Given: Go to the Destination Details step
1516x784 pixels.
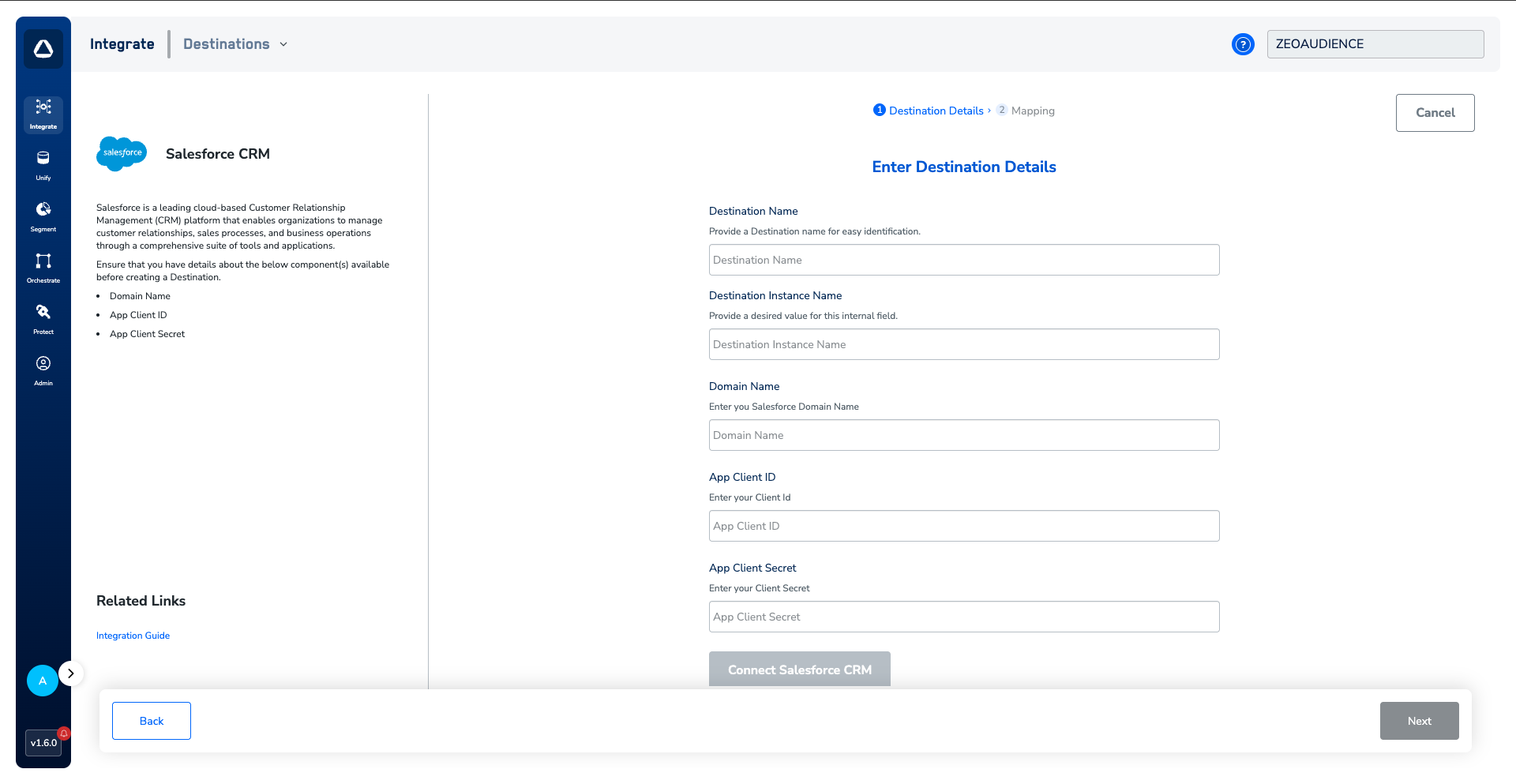Looking at the screenshot, I should pyautogui.click(x=929, y=111).
